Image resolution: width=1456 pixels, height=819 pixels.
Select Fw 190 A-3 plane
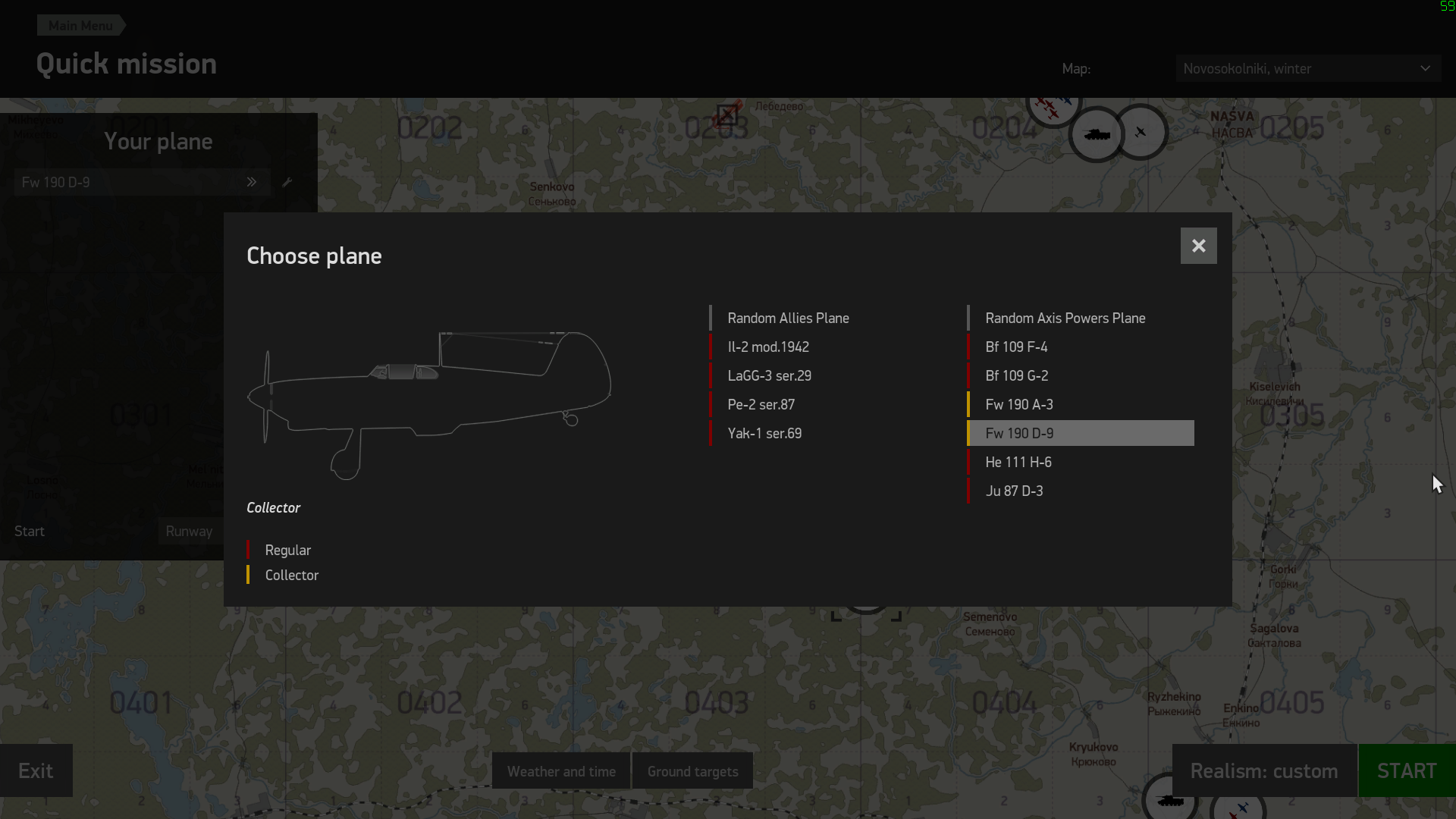pos(1018,404)
